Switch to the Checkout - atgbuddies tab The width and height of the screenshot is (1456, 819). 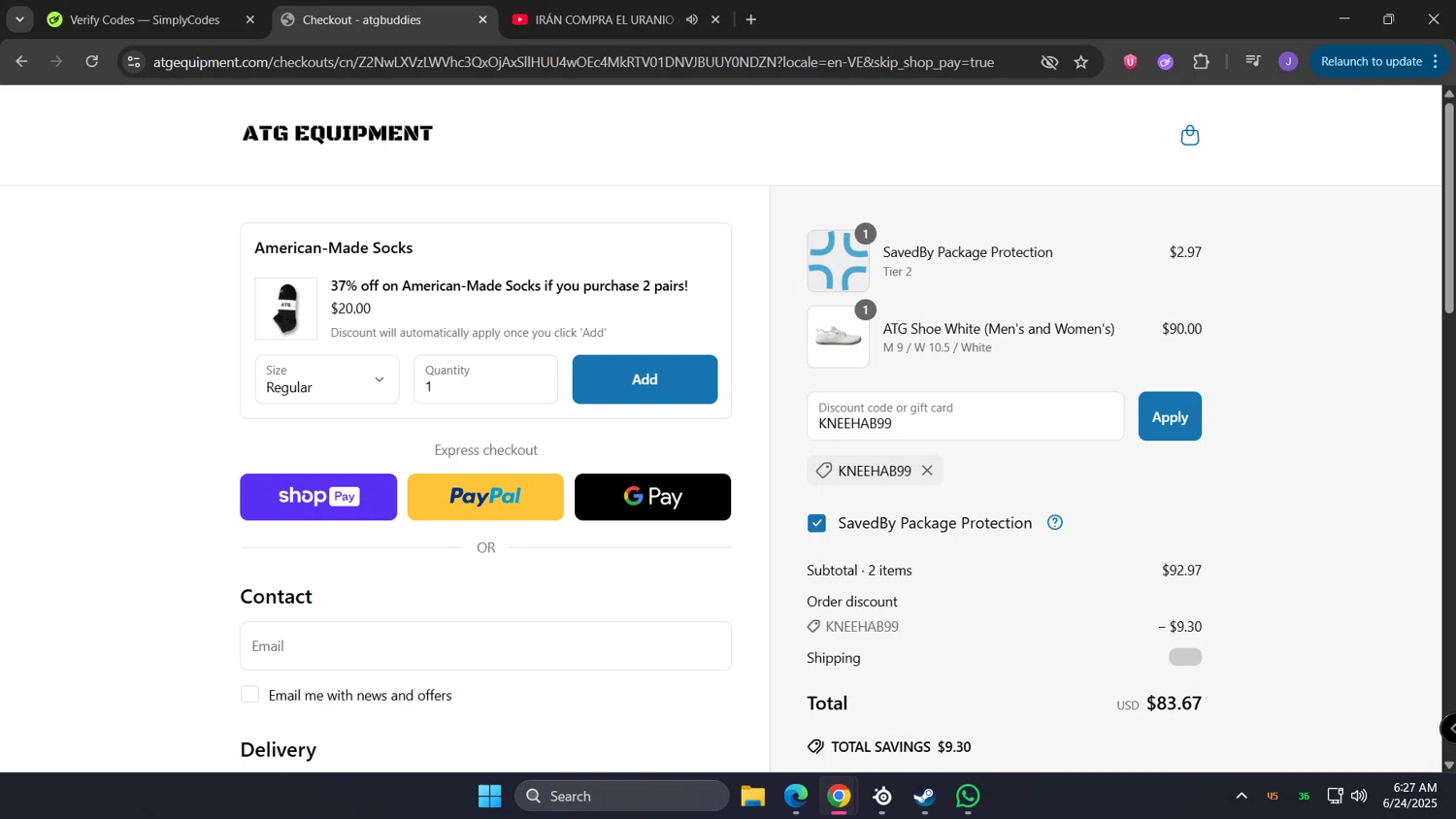point(361,19)
